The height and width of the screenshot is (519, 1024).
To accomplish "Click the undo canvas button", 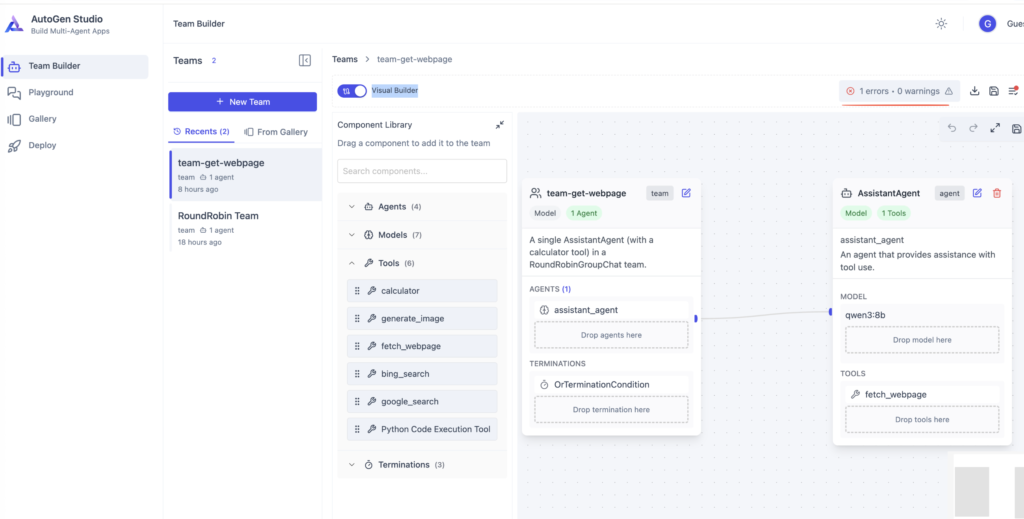I will point(952,129).
